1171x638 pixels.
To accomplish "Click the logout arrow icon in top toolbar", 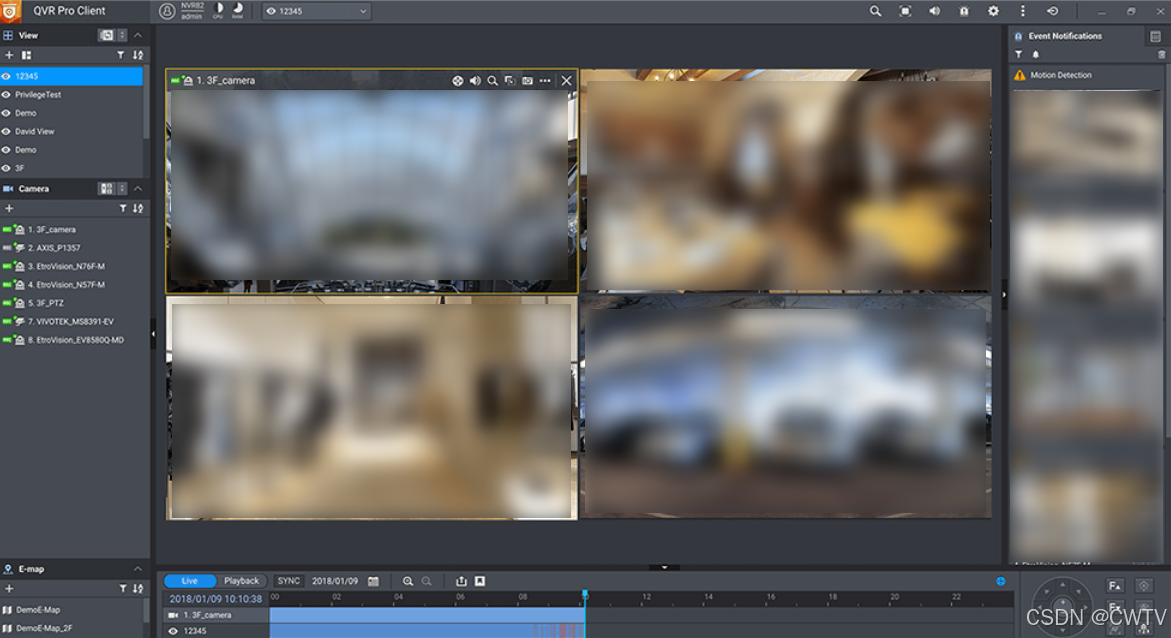I will coord(1052,11).
